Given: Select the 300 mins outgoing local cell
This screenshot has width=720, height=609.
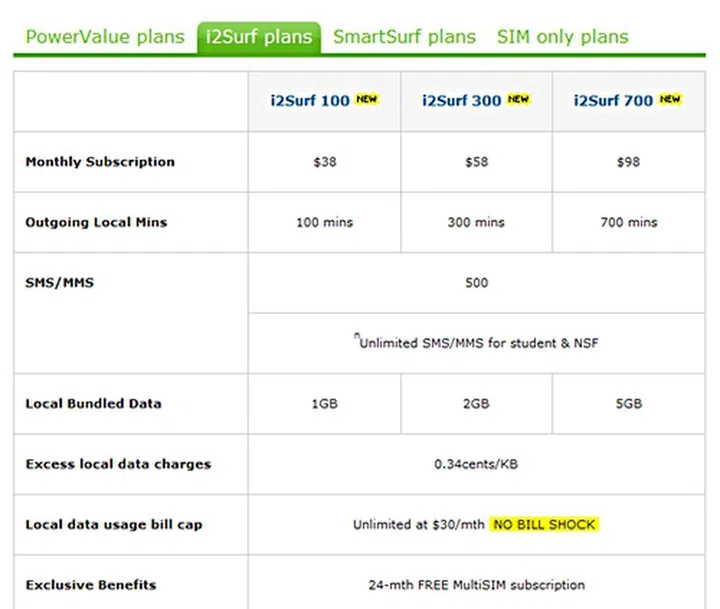Looking at the screenshot, I should point(477,222).
